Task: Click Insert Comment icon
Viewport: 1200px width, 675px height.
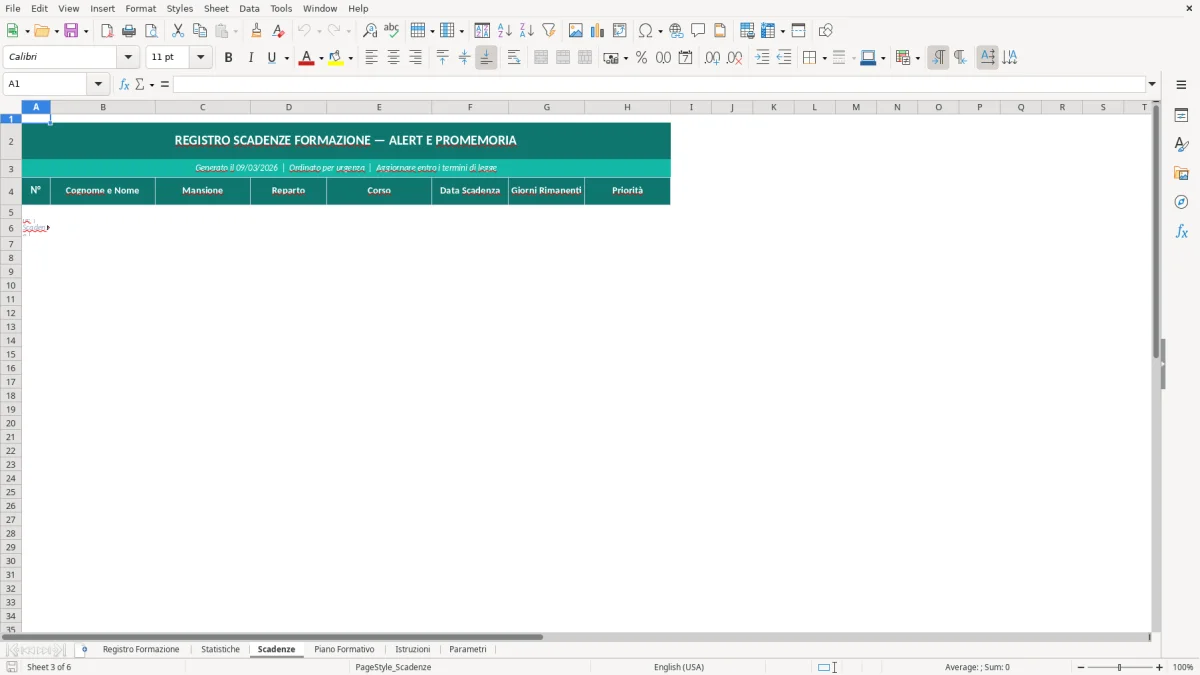Action: [698, 31]
